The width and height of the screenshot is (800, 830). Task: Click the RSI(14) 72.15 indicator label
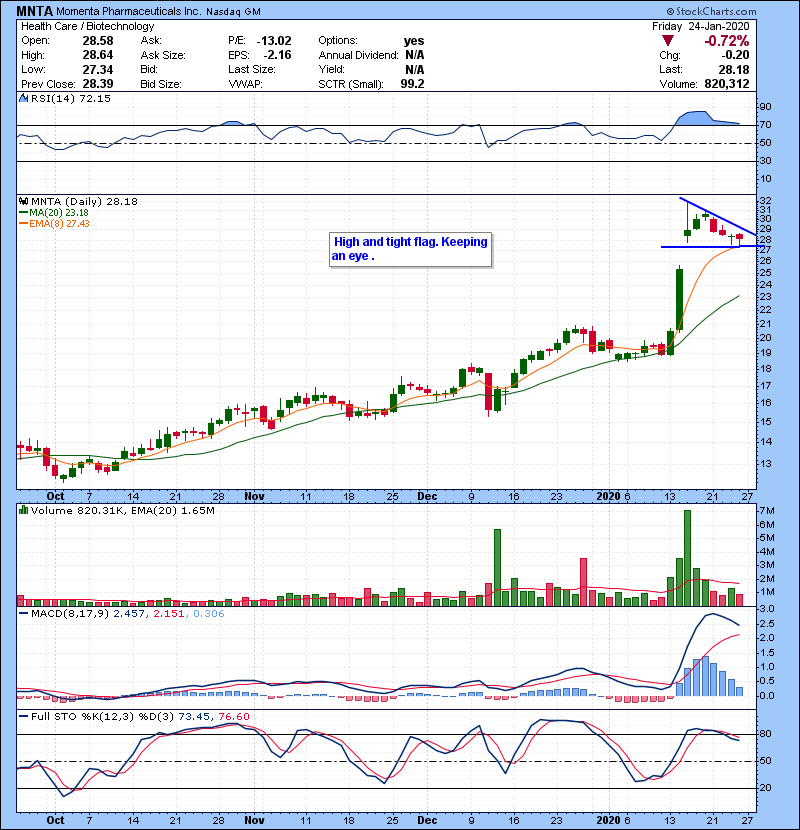tap(71, 98)
